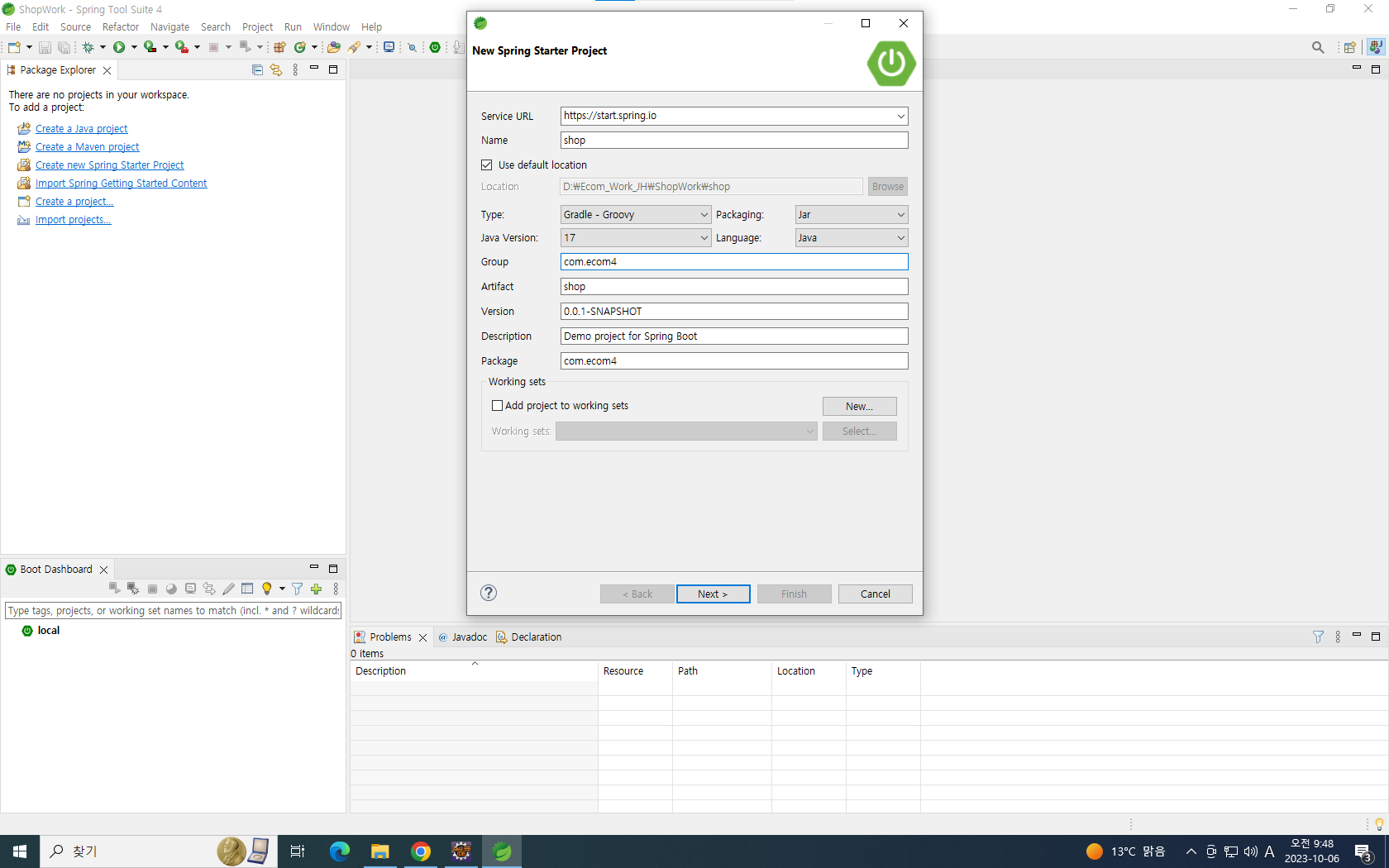1389x868 pixels.
Task: Open File Explorer from the taskbar
Action: 380,851
